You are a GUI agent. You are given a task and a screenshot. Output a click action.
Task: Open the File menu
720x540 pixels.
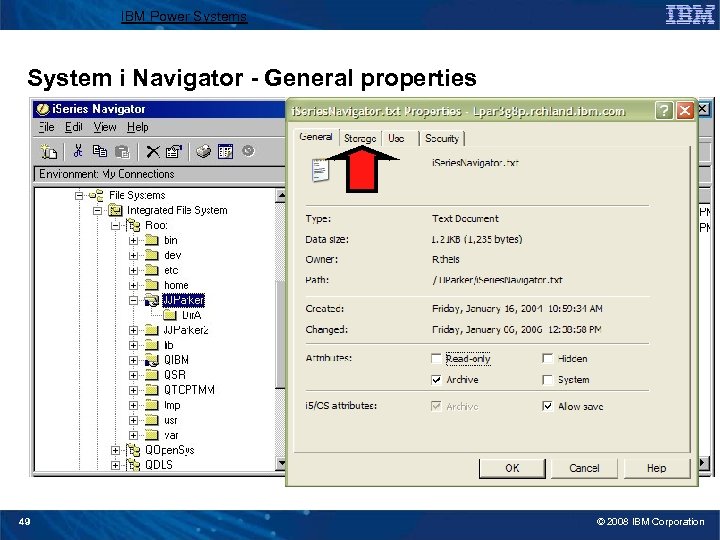point(46,127)
